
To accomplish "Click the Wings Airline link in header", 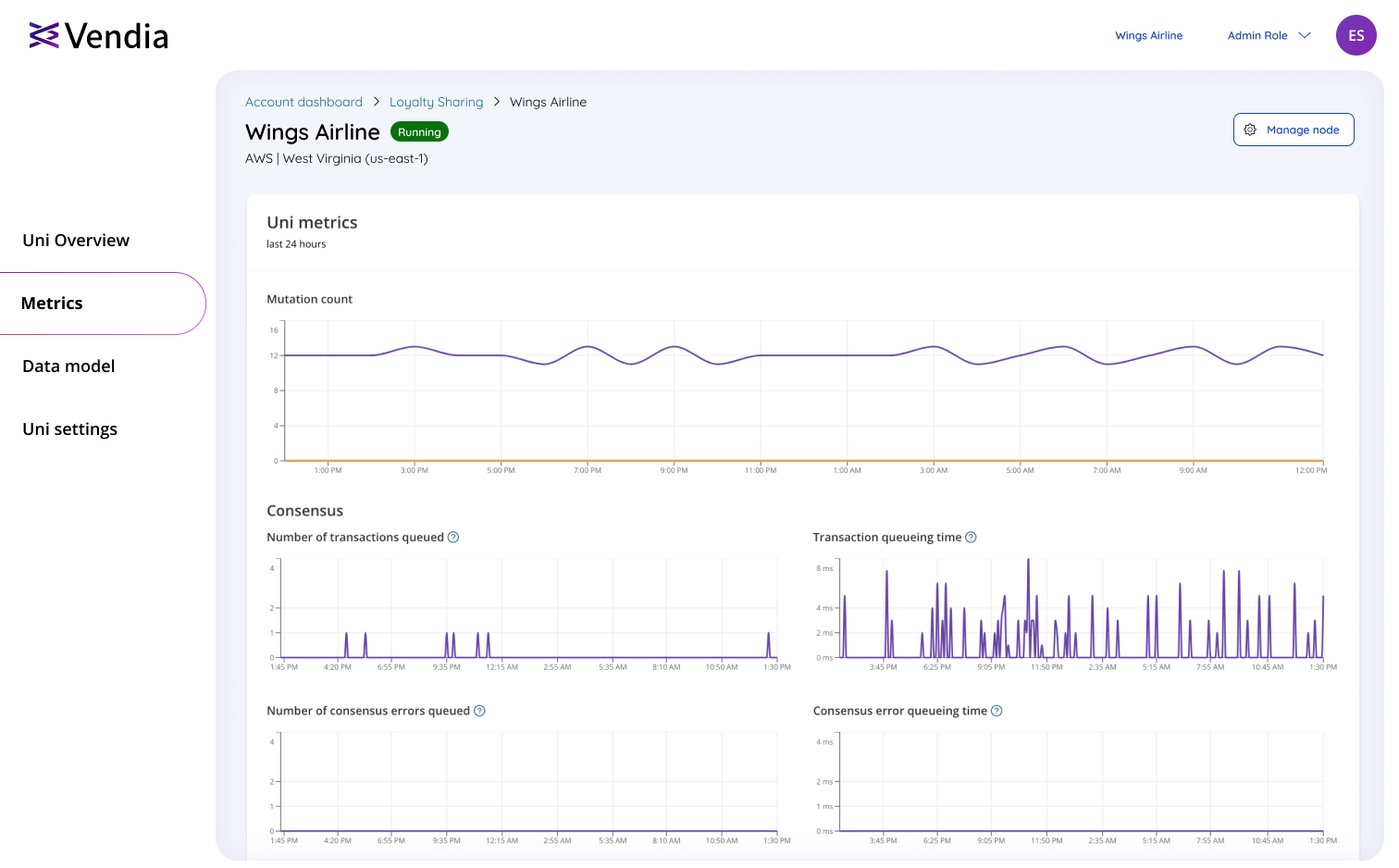I will click(1148, 35).
